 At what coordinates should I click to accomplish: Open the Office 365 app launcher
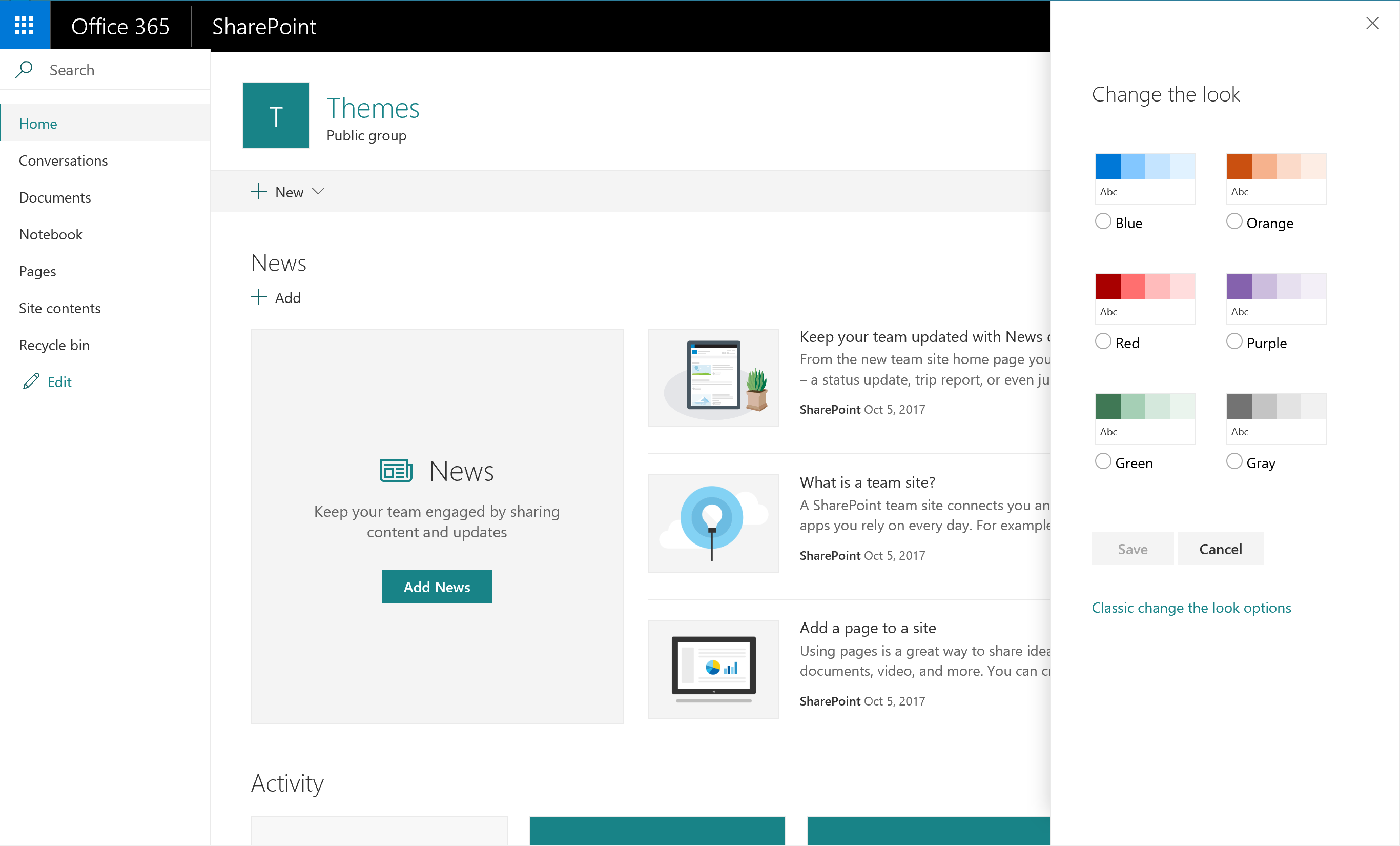(25, 25)
